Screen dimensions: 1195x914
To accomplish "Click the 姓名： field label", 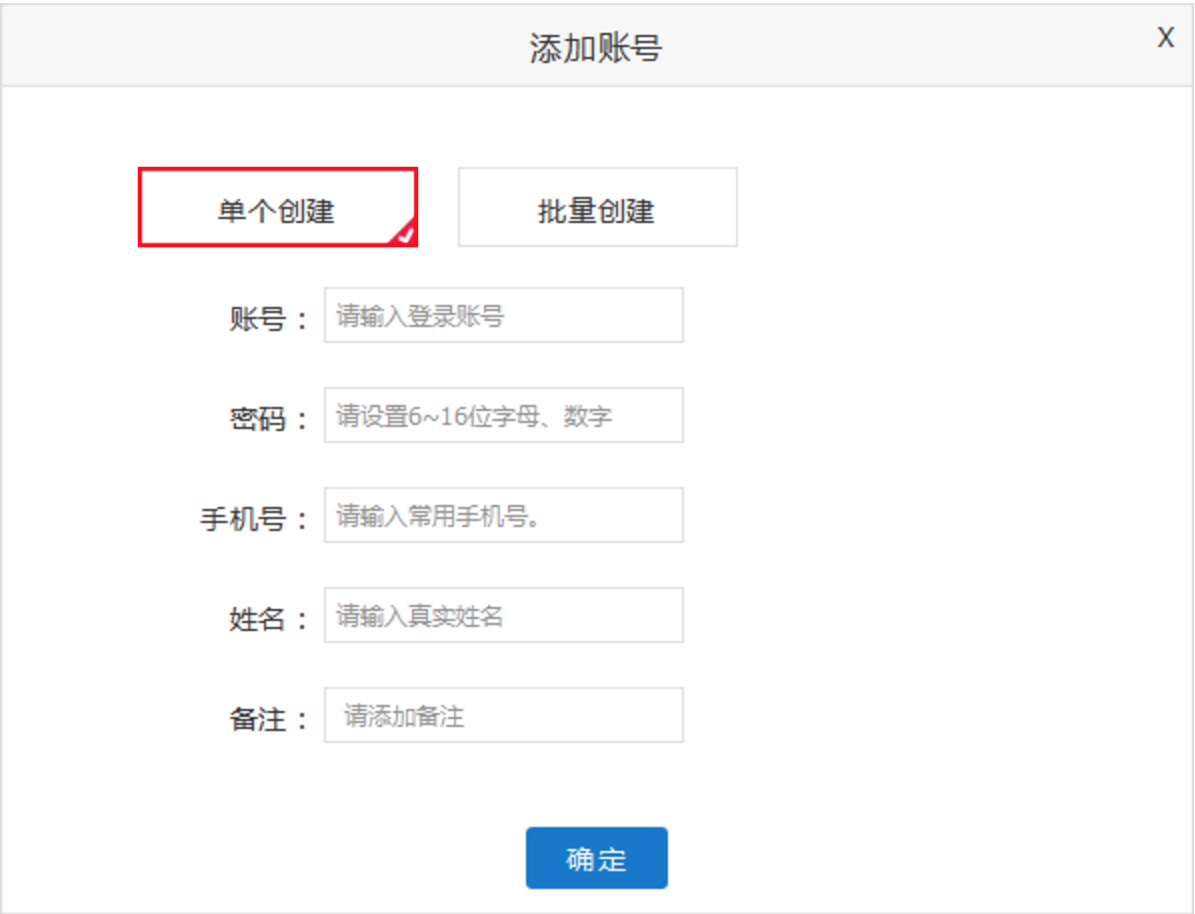I will (x=268, y=619).
